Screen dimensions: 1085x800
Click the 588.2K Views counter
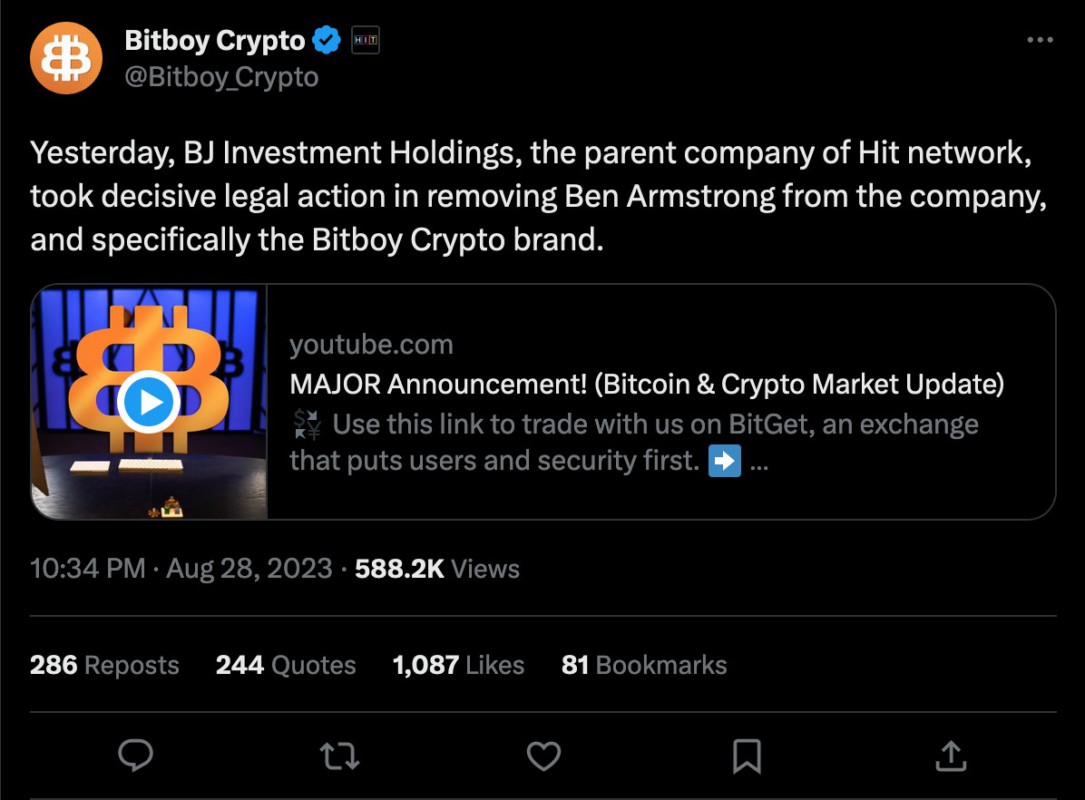coord(435,568)
